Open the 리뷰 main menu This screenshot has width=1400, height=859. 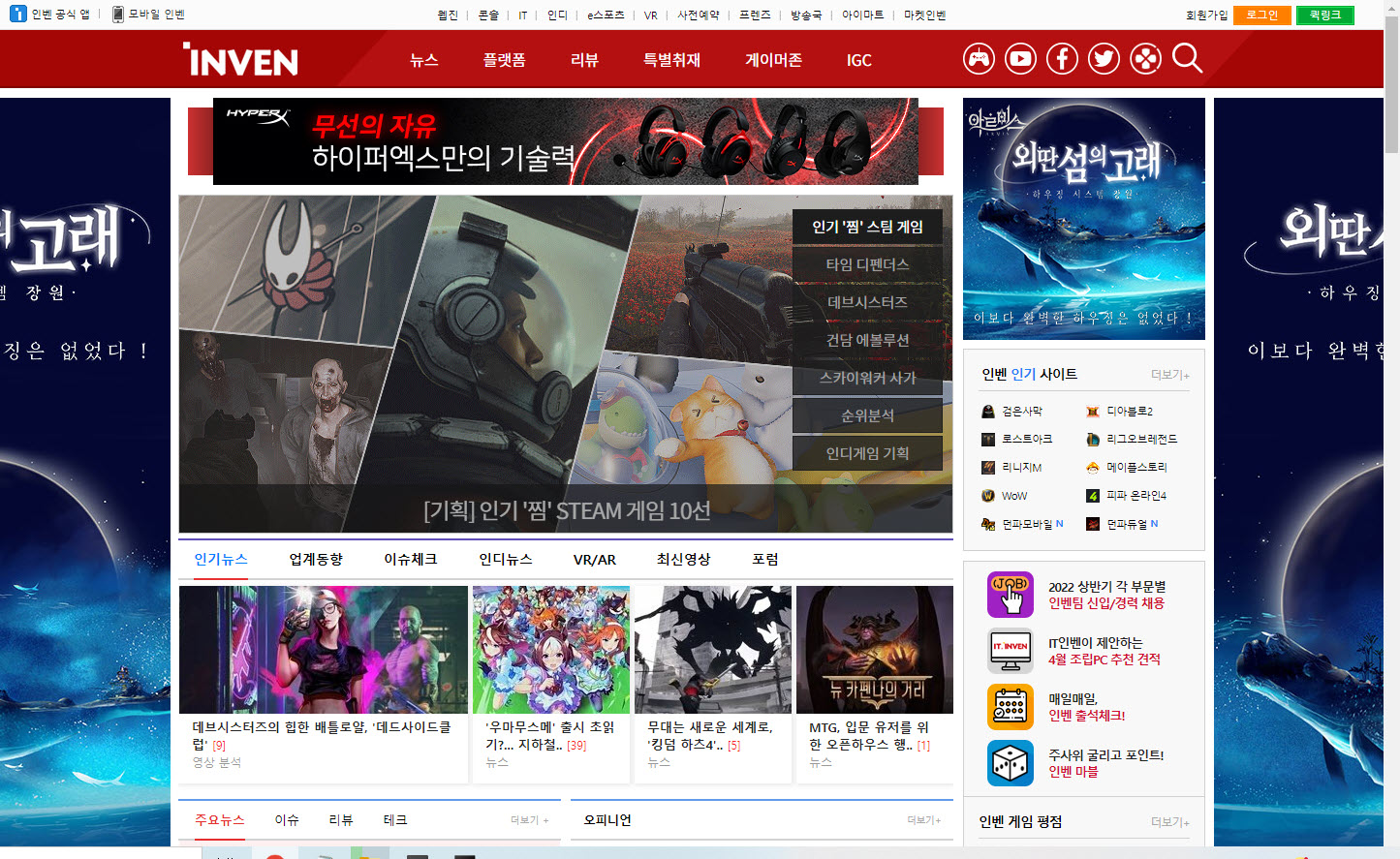click(584, 60)
